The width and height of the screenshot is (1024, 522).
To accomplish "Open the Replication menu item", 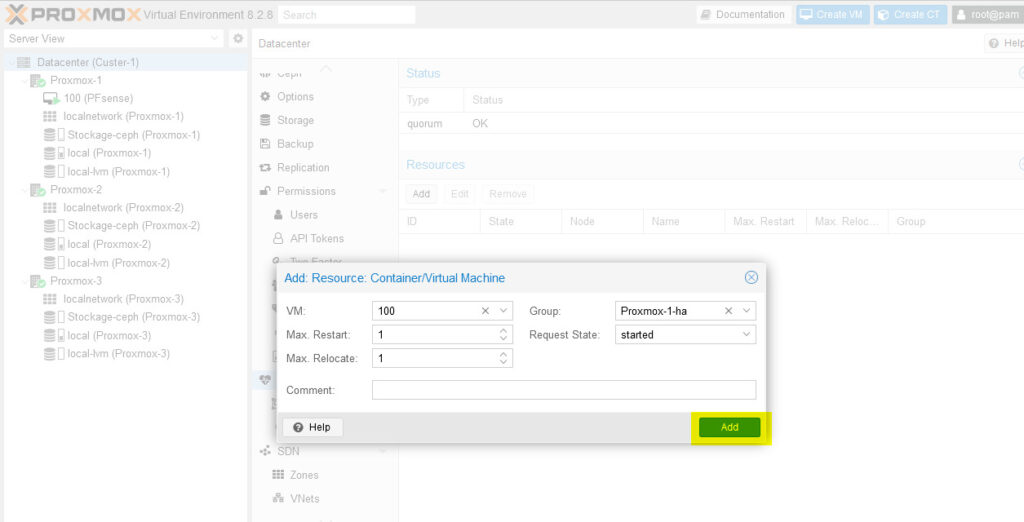I will (303, 167).
